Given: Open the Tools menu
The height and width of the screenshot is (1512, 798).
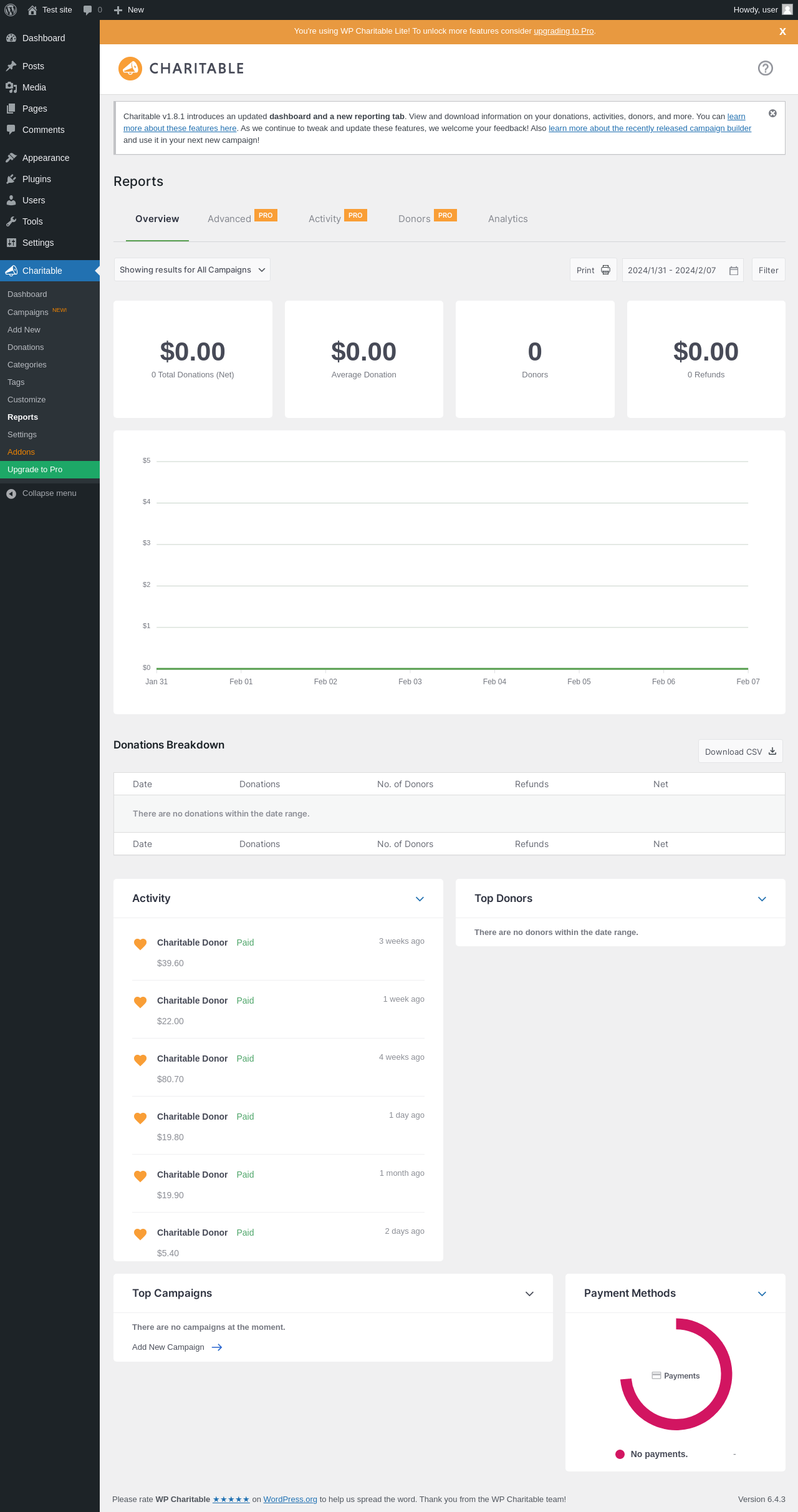Looking at the screenshot, I should 50,221.
